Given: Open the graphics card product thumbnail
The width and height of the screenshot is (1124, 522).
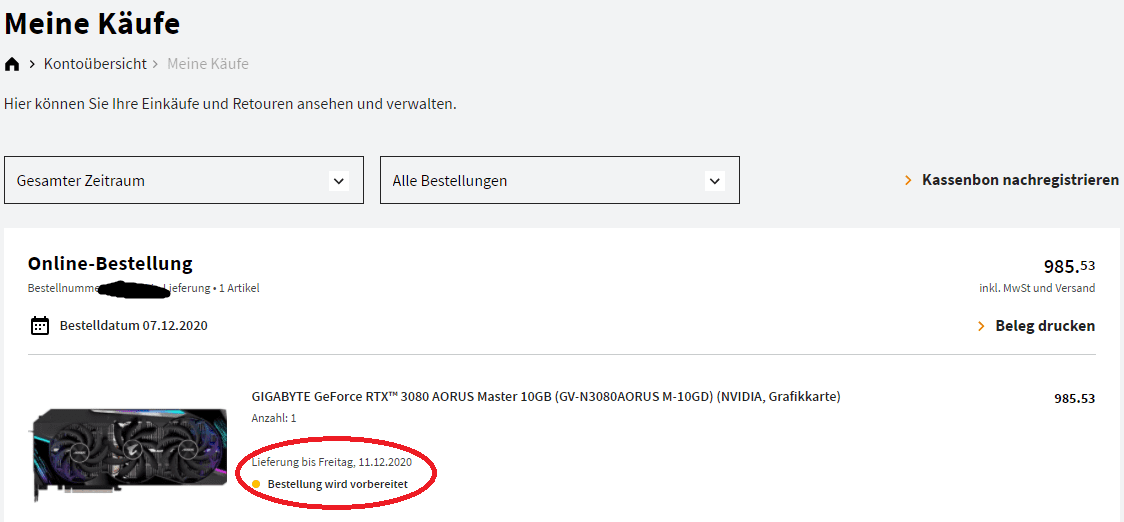Looking at the screenshot, I should click(x=130, y=455).
